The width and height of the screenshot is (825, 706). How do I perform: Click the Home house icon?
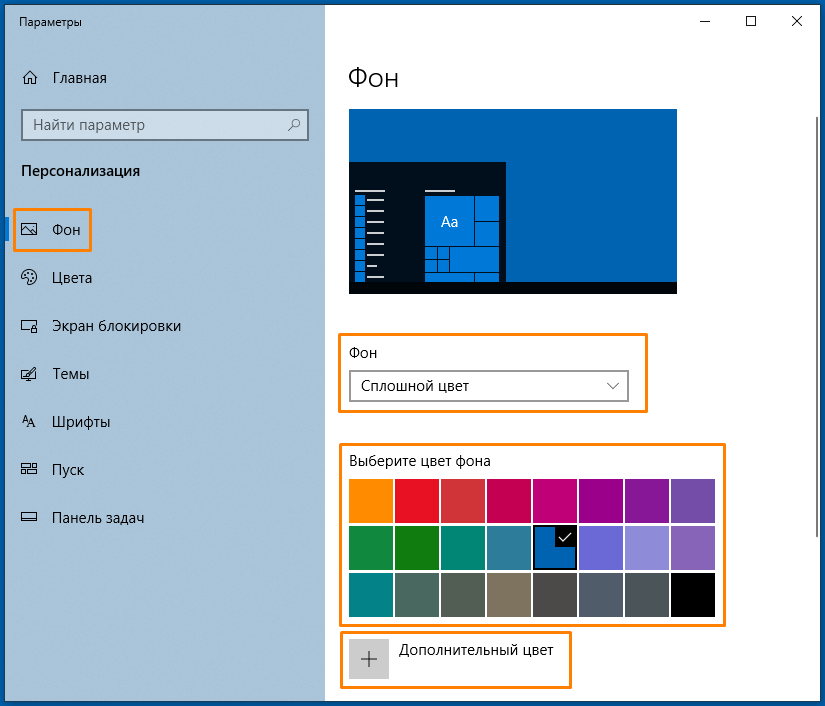(x=30, y=78)
